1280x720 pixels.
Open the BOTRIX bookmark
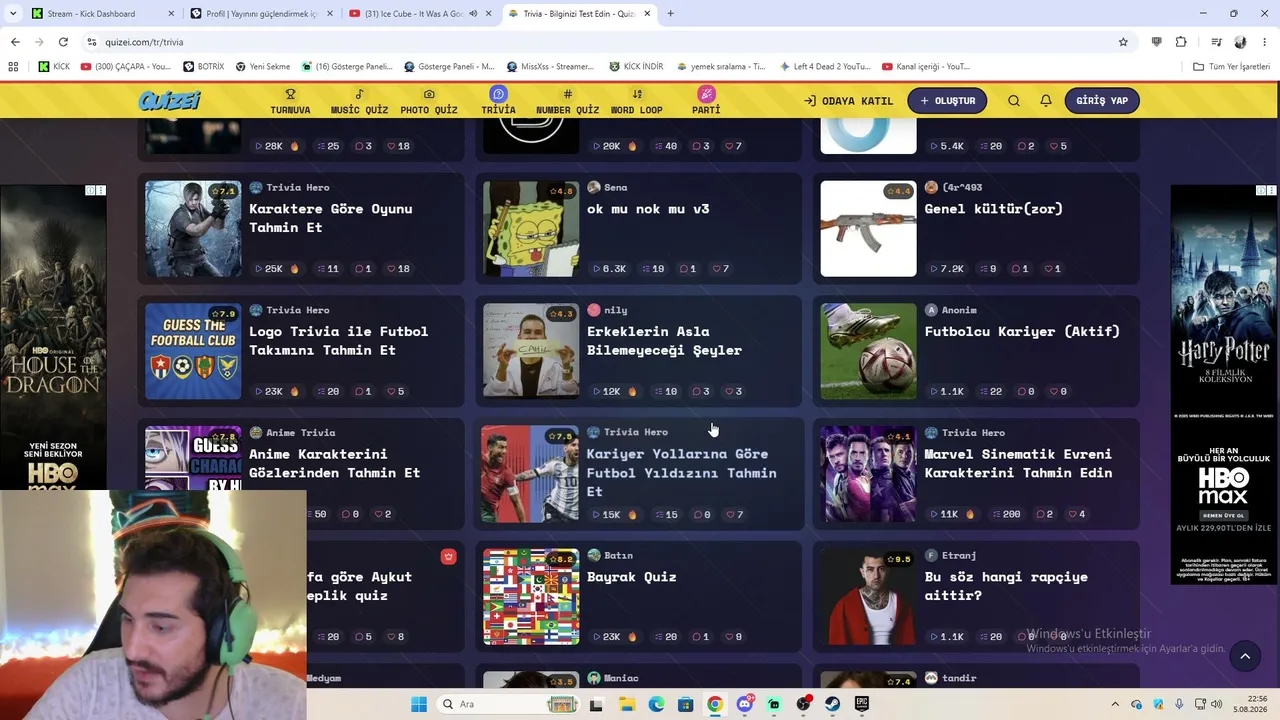click(x=204, y=67)
